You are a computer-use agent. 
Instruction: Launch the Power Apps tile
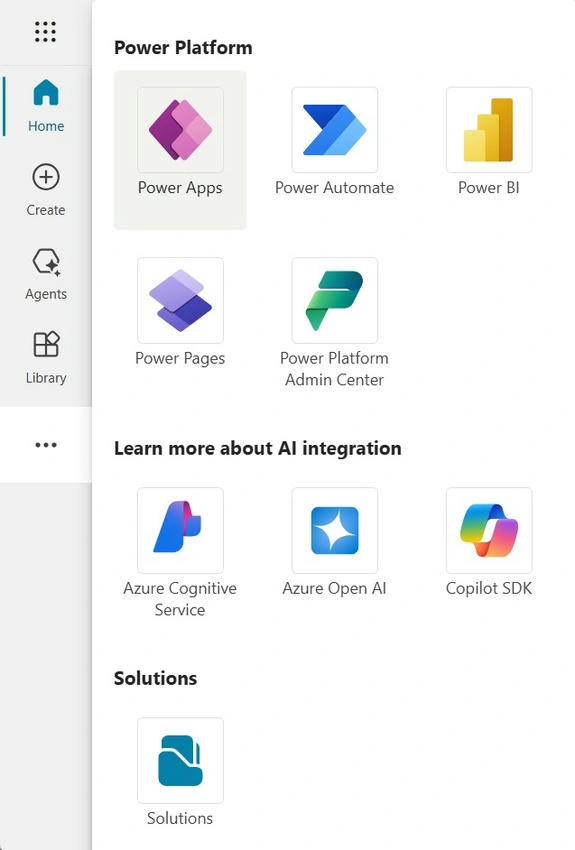(x=180, y=150)
